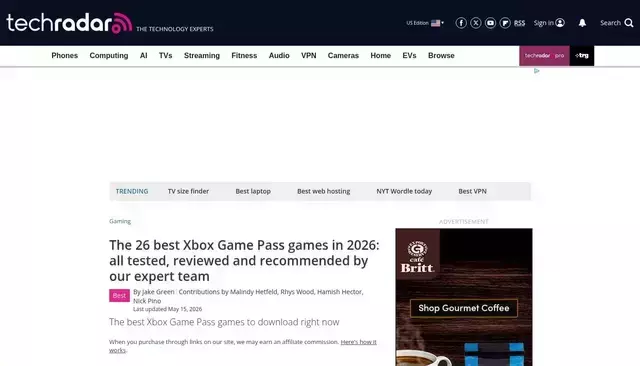The height and width of the screenshot is (366, 640).
Task: Click the Sign in text
Action: [x=544, y=23]
